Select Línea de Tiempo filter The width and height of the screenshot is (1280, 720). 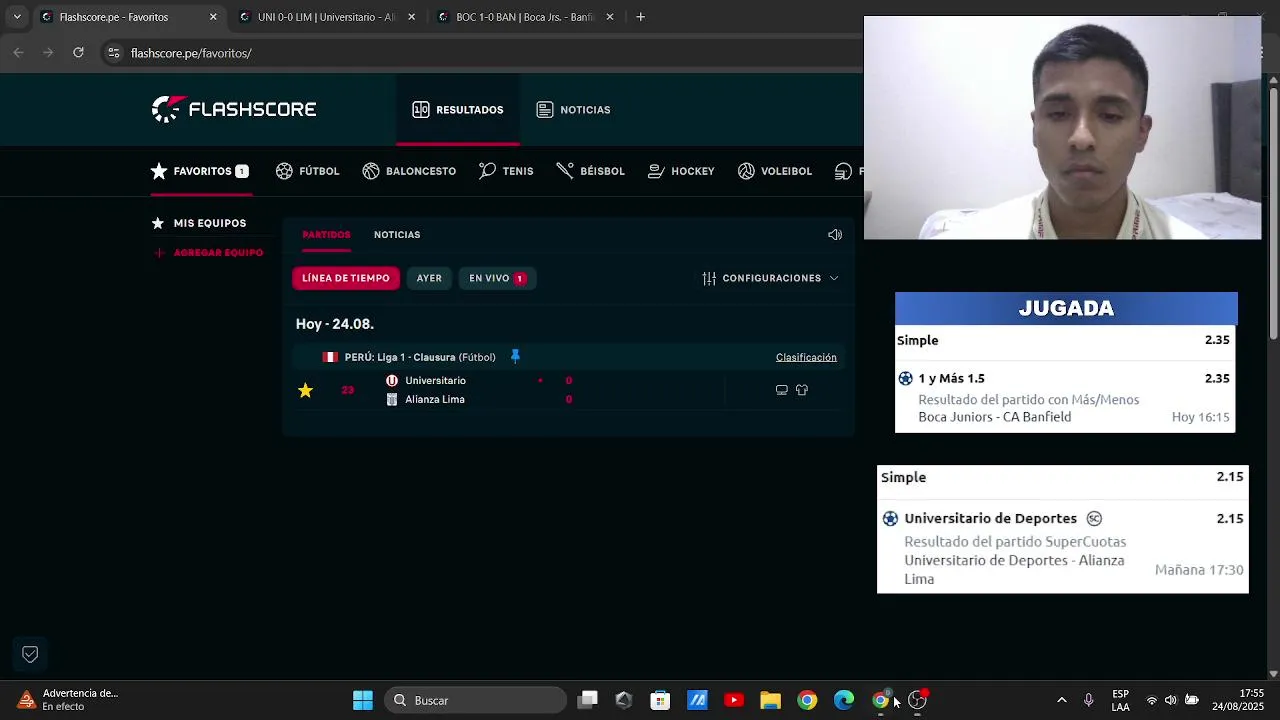click(x=346, y=278)
